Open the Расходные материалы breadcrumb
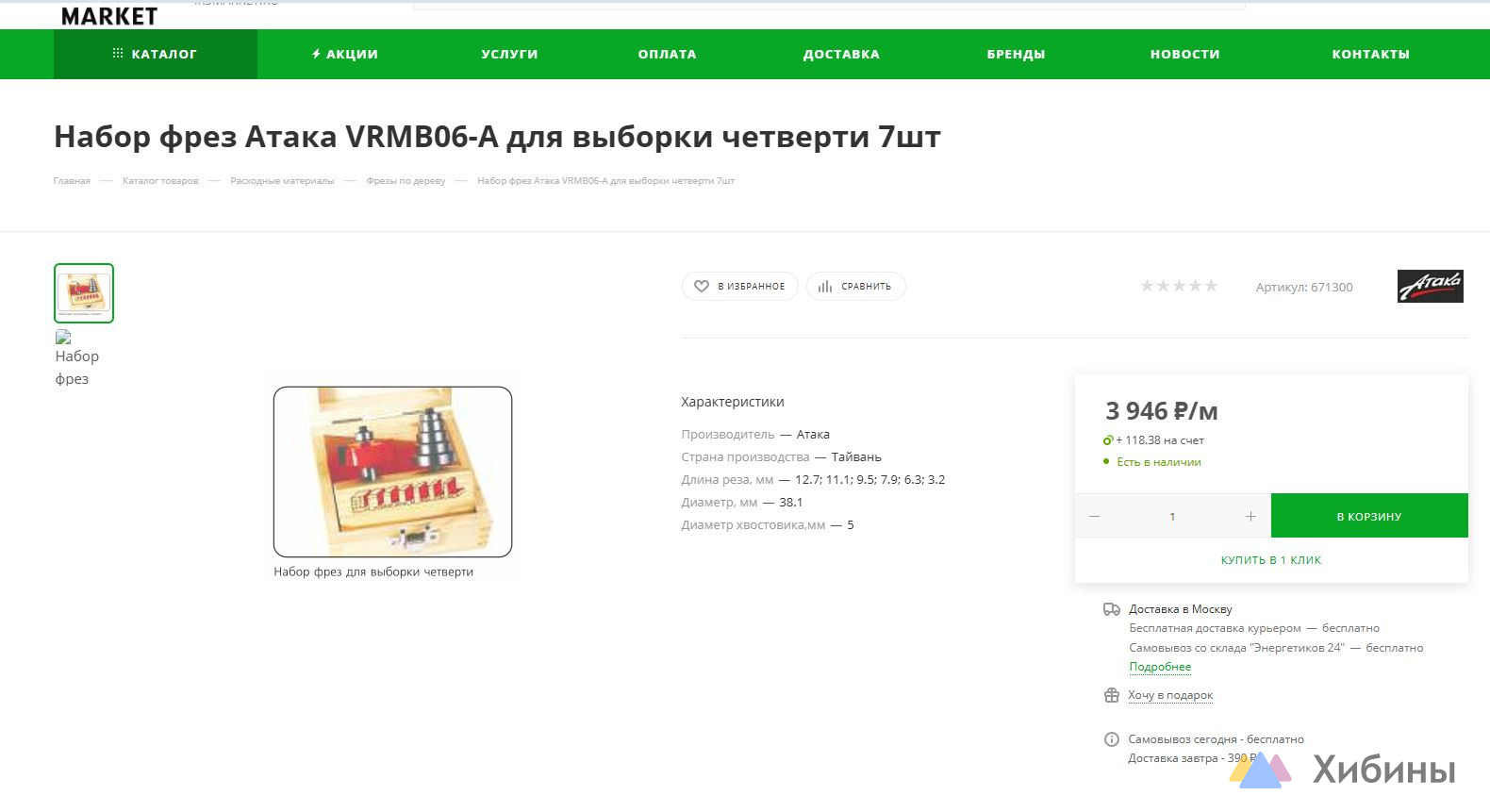 (282, 181)
